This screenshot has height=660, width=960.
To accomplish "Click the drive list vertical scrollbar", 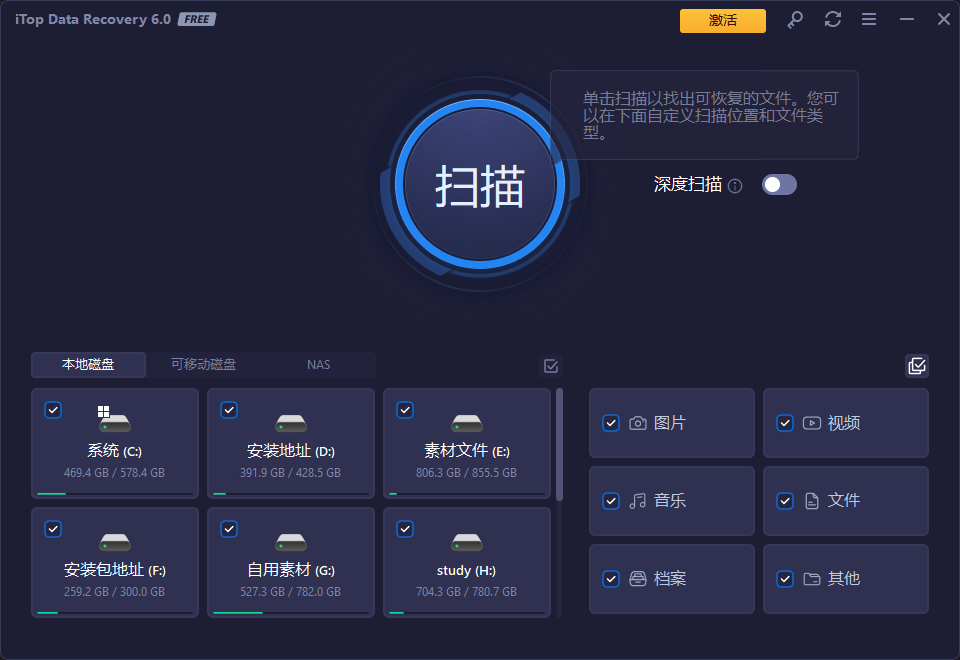I will pyautogui.click(x=559, y=445).
